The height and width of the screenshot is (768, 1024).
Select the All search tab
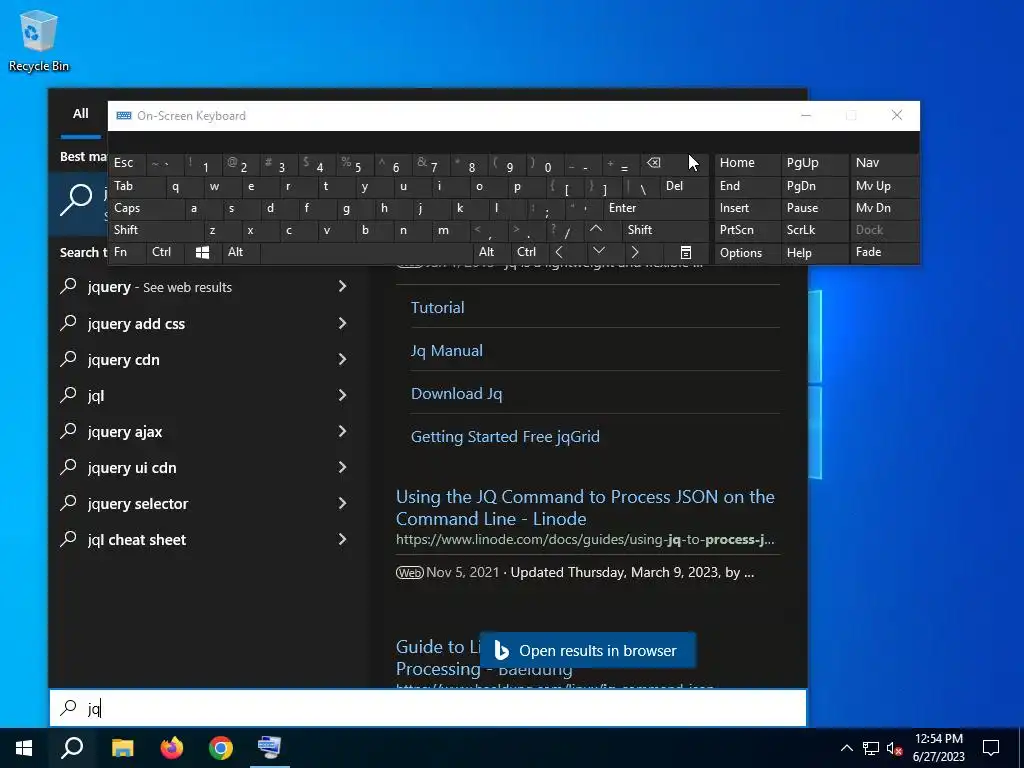pyautogui.click(x=81, y=114)
